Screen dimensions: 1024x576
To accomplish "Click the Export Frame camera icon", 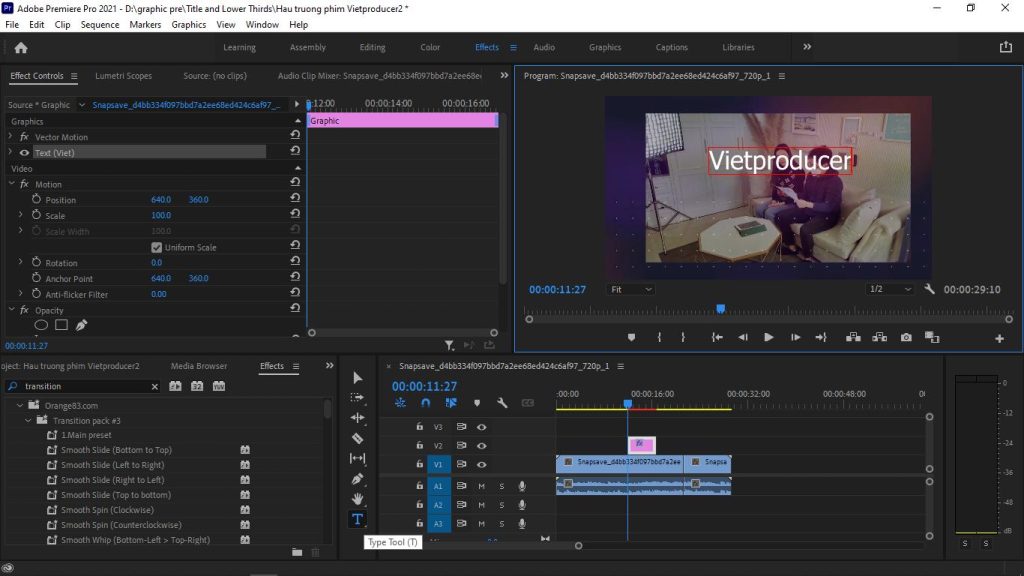I will pyautogui.click(x=905, y=337).
